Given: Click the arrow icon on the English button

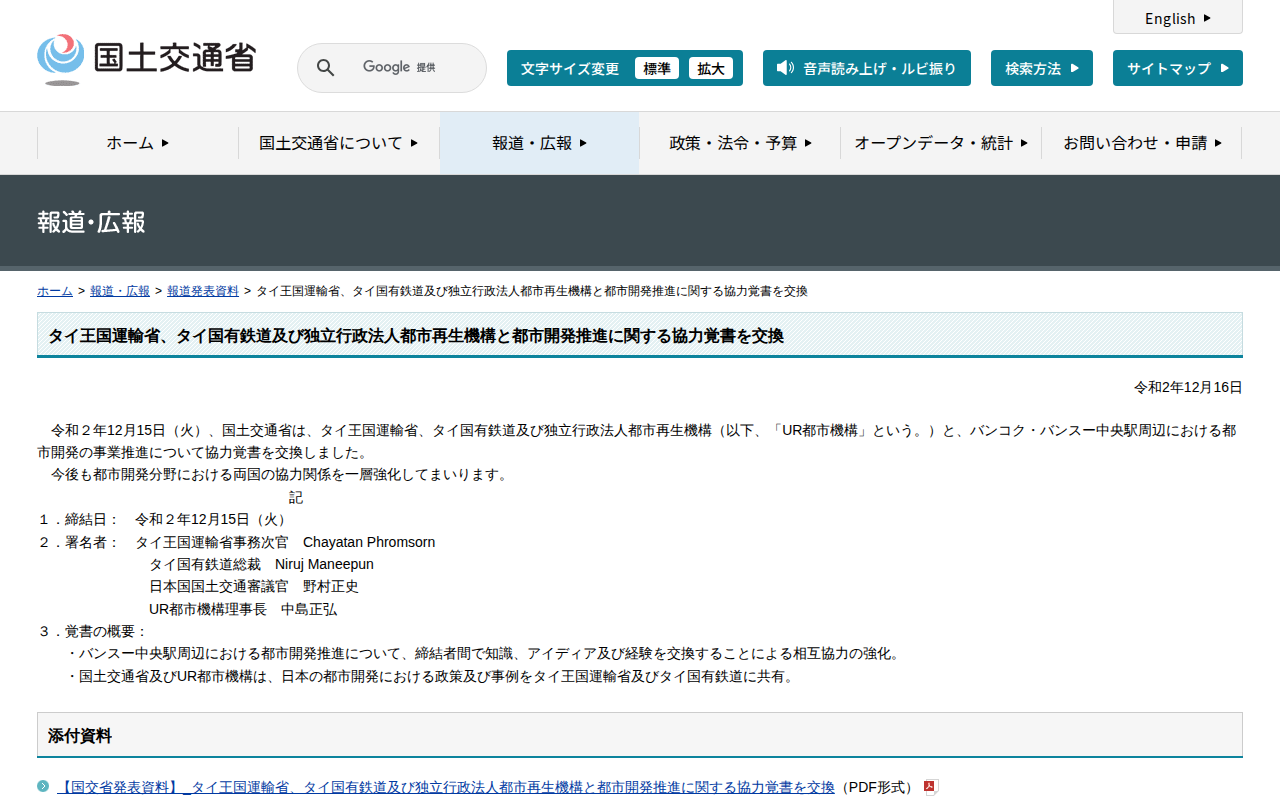Looking at the screenshot, I should (x=1207, y=18).
